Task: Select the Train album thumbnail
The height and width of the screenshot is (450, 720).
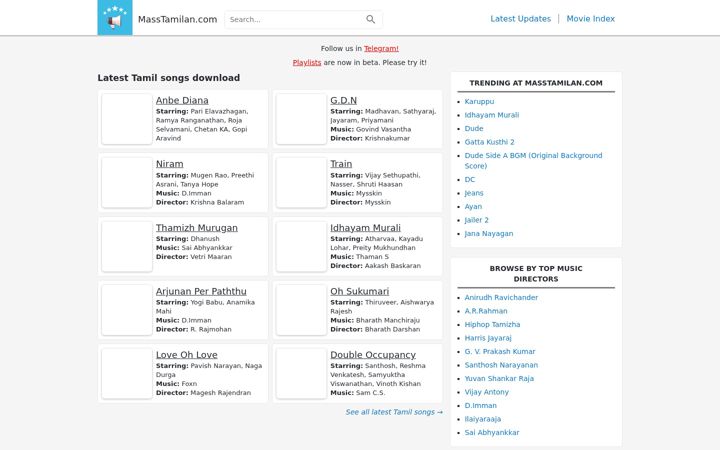Action: pyautogui.click(x=301, y=183)
